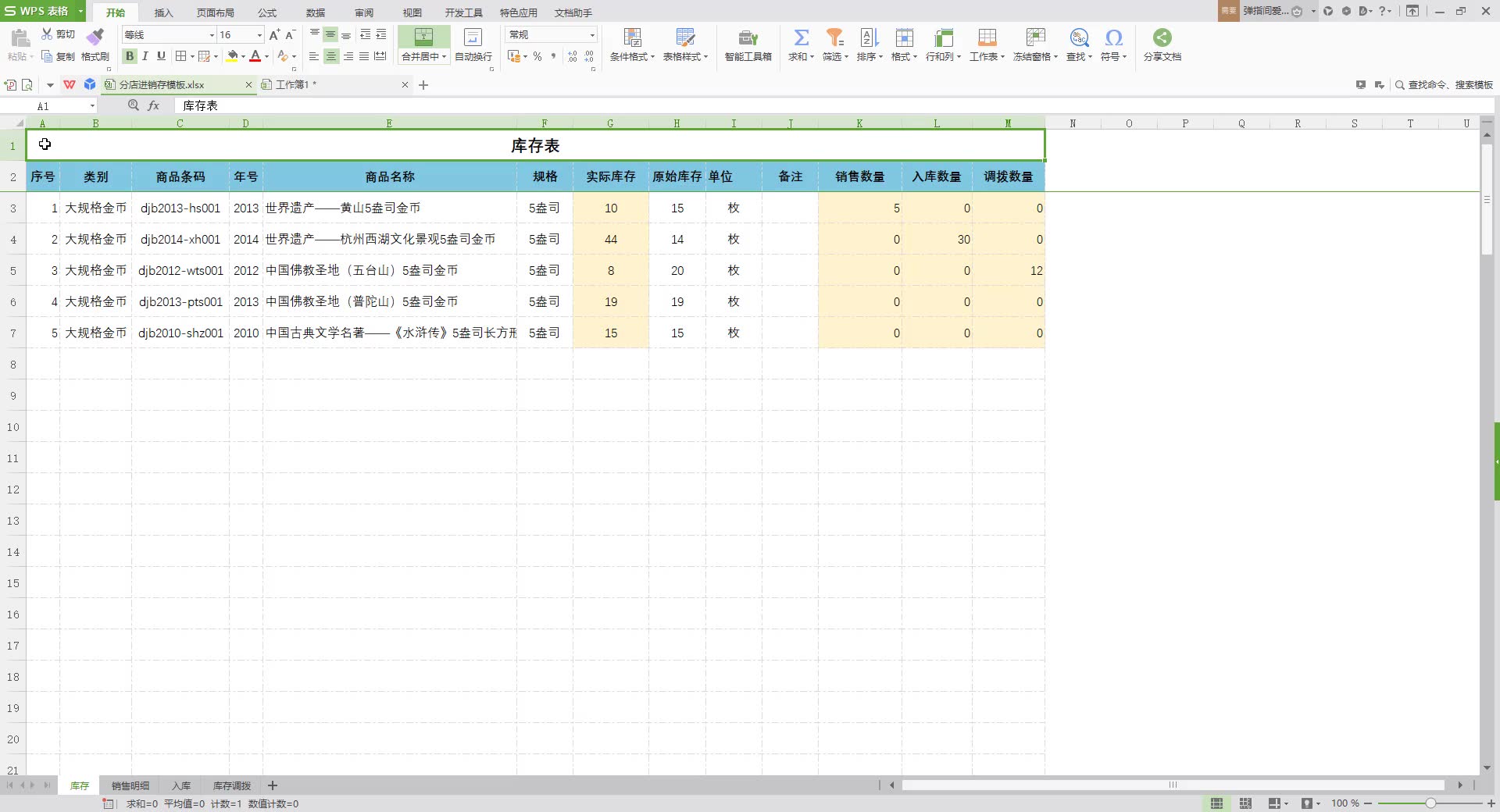
Task: Open the font name dropdown
Action: tap(209, 34)
